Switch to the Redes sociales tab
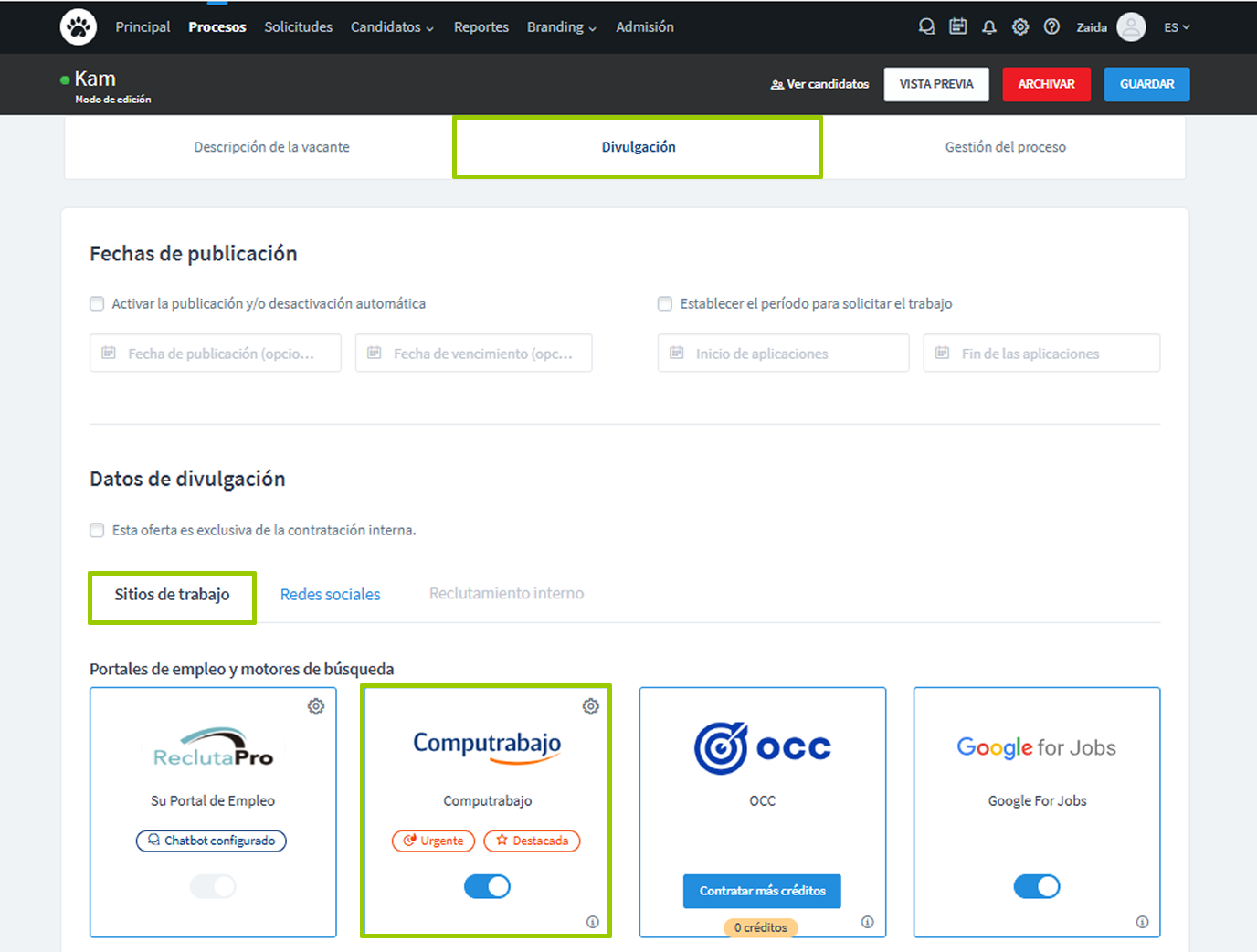This screenshot has width=1257, height=952. (330, 595)
